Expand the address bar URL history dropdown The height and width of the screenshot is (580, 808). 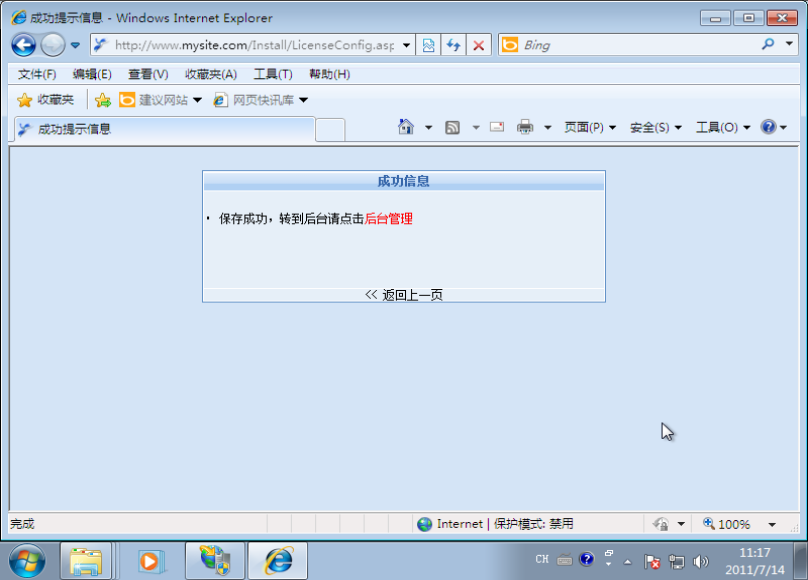coord(407,45)
